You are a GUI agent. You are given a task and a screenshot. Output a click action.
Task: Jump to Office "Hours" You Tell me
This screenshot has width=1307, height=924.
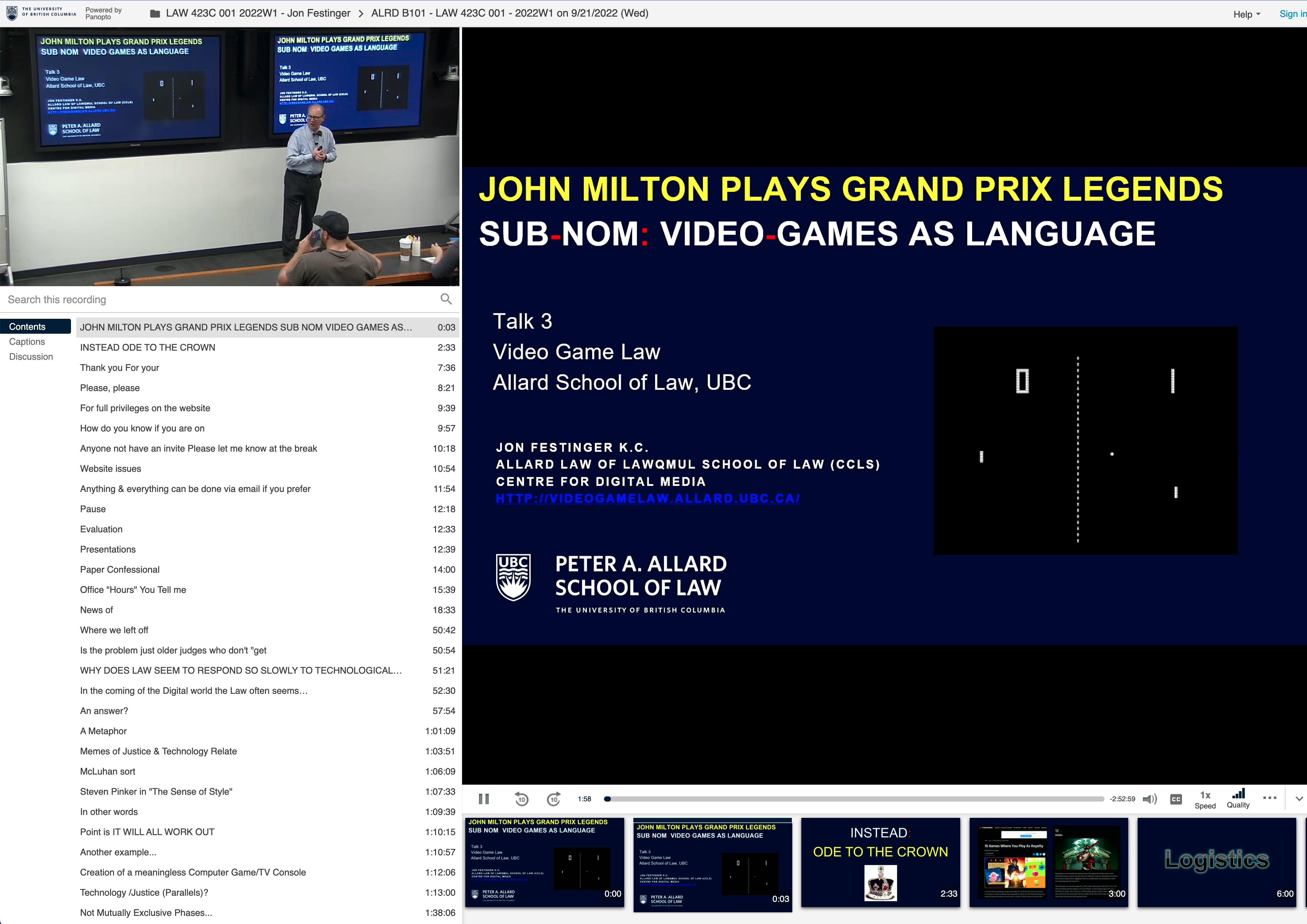coord(268,590)
